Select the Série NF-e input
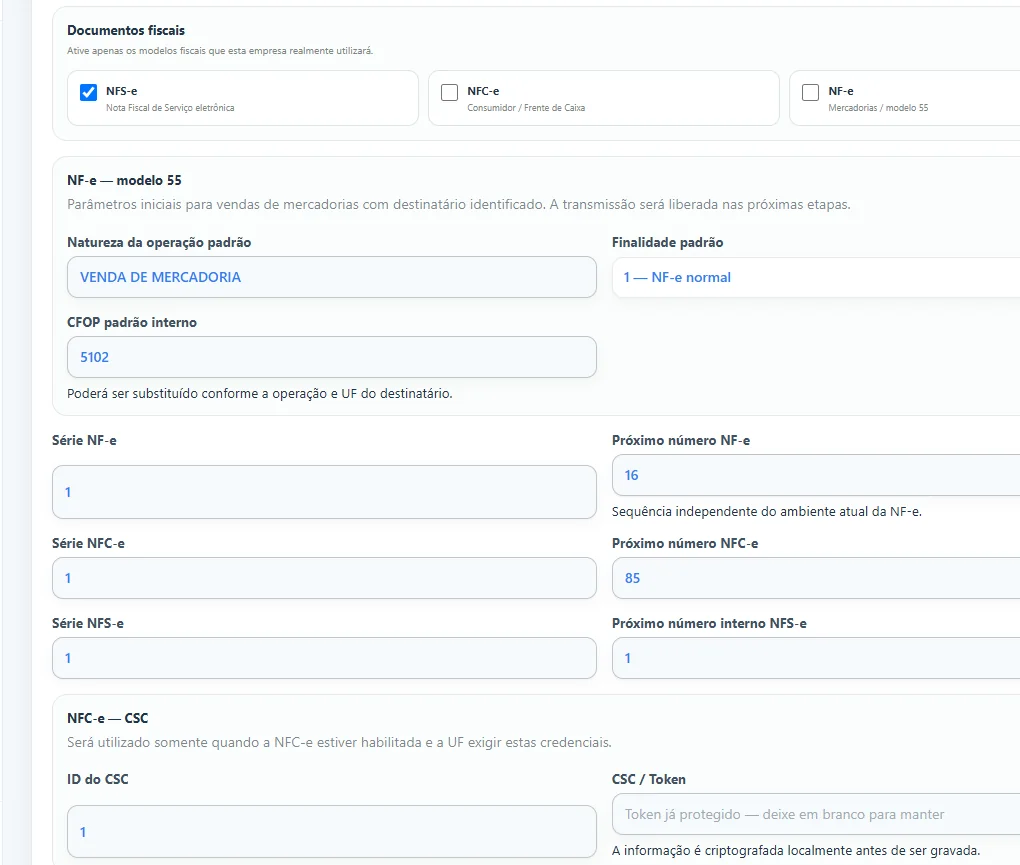The width and height of the screenshot is (1020, 865). (x=324, y=492)
